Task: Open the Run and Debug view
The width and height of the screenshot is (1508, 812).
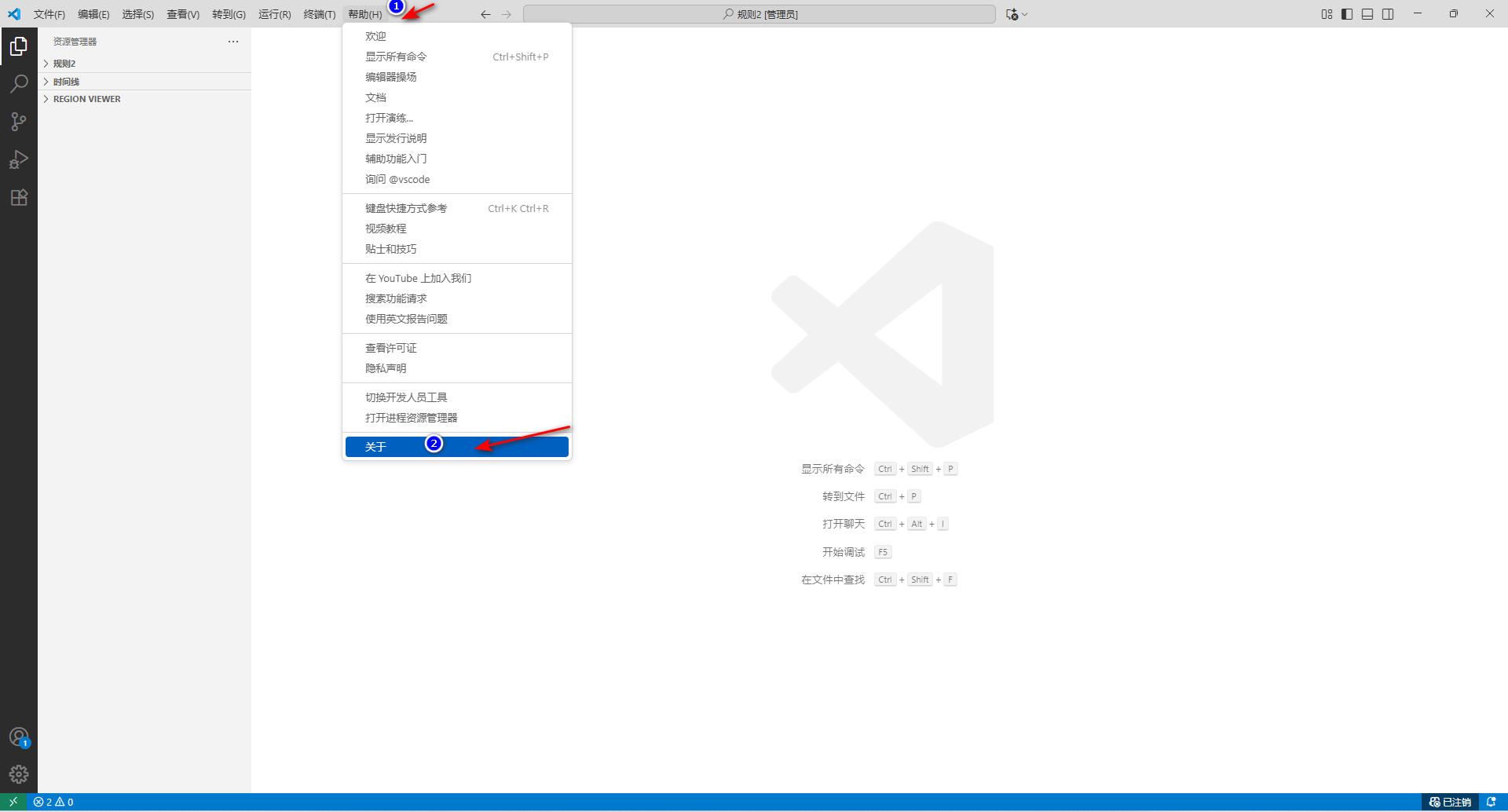Action: [19, 159]
